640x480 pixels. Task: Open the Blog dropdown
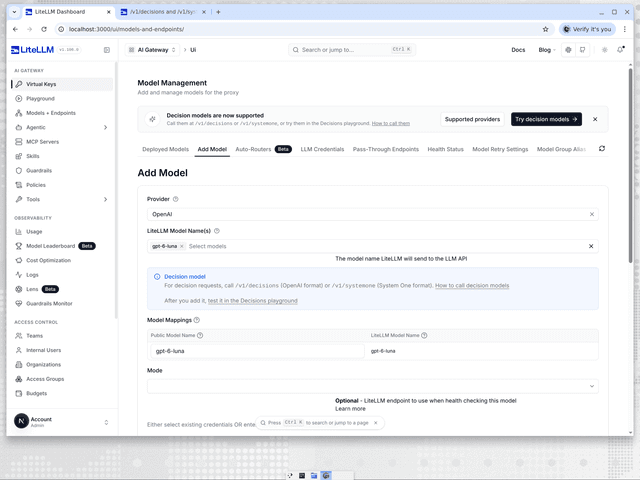(547, 50)
